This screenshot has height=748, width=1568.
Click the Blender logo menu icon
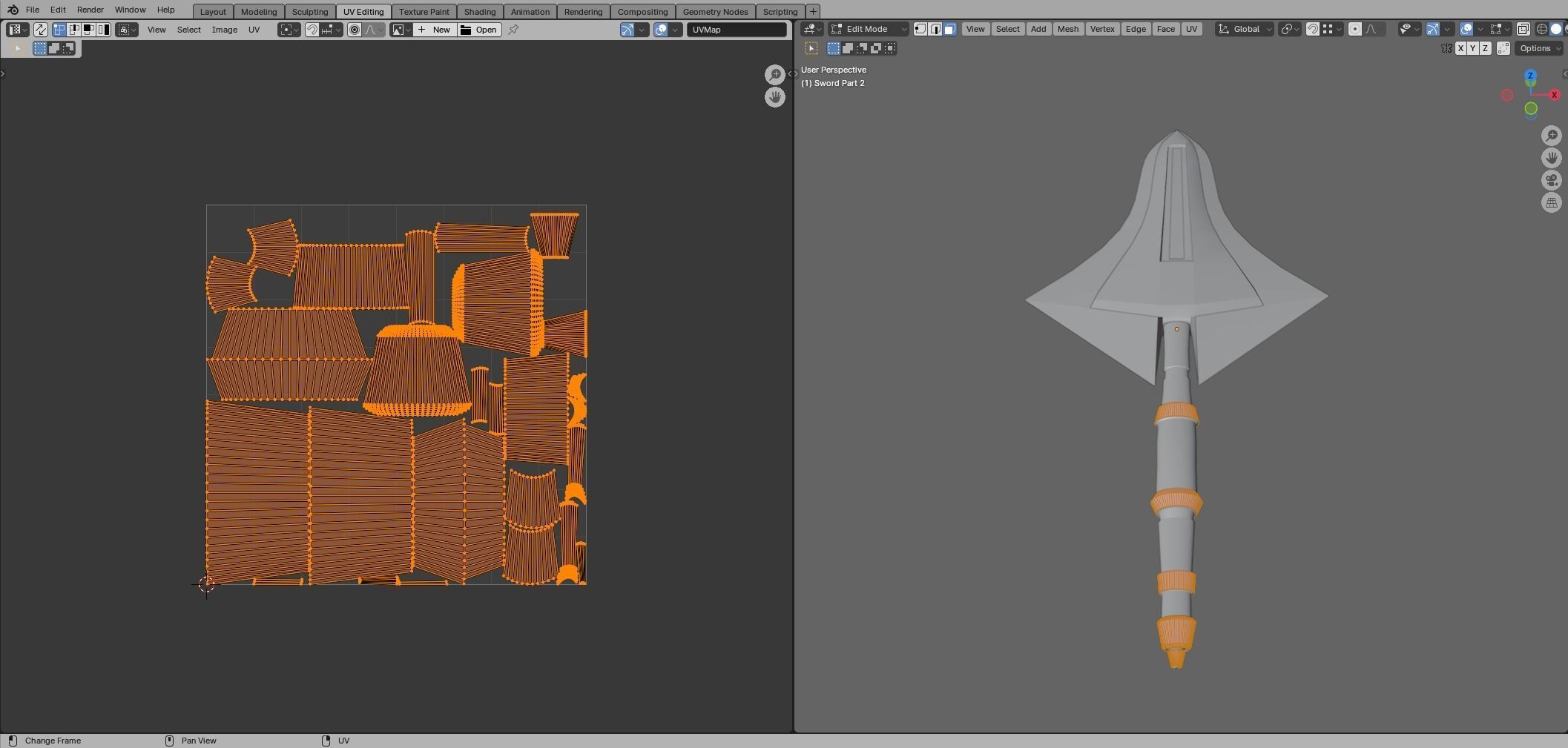point(13,10)
